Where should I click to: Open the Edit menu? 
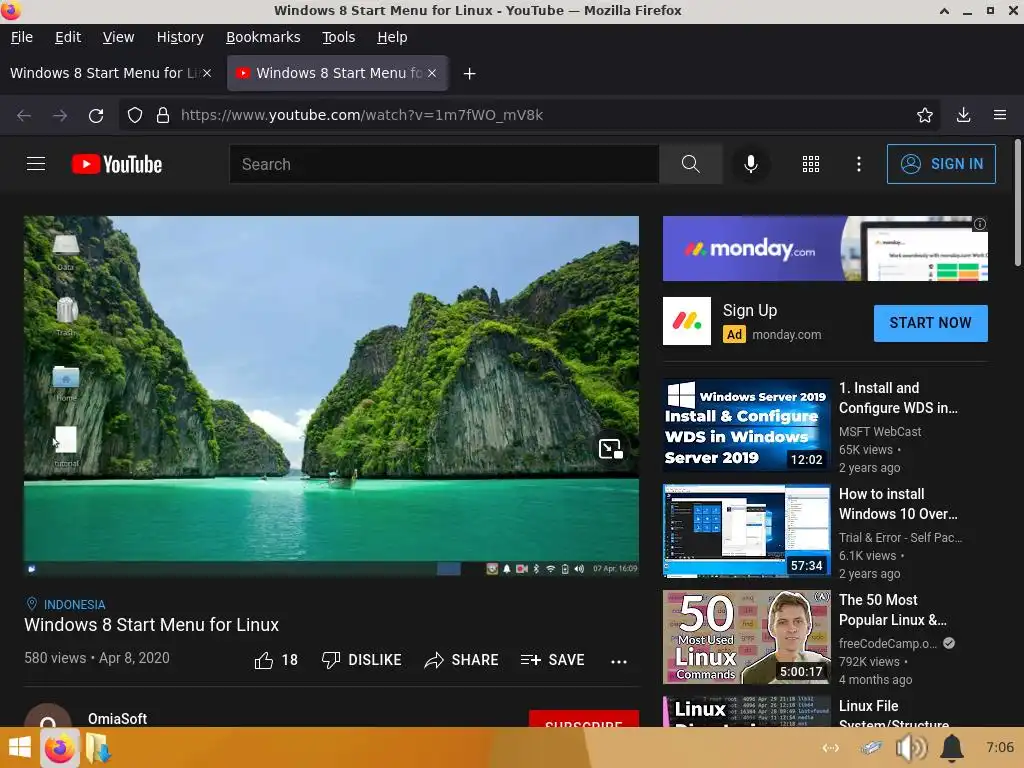click(68, 37)
